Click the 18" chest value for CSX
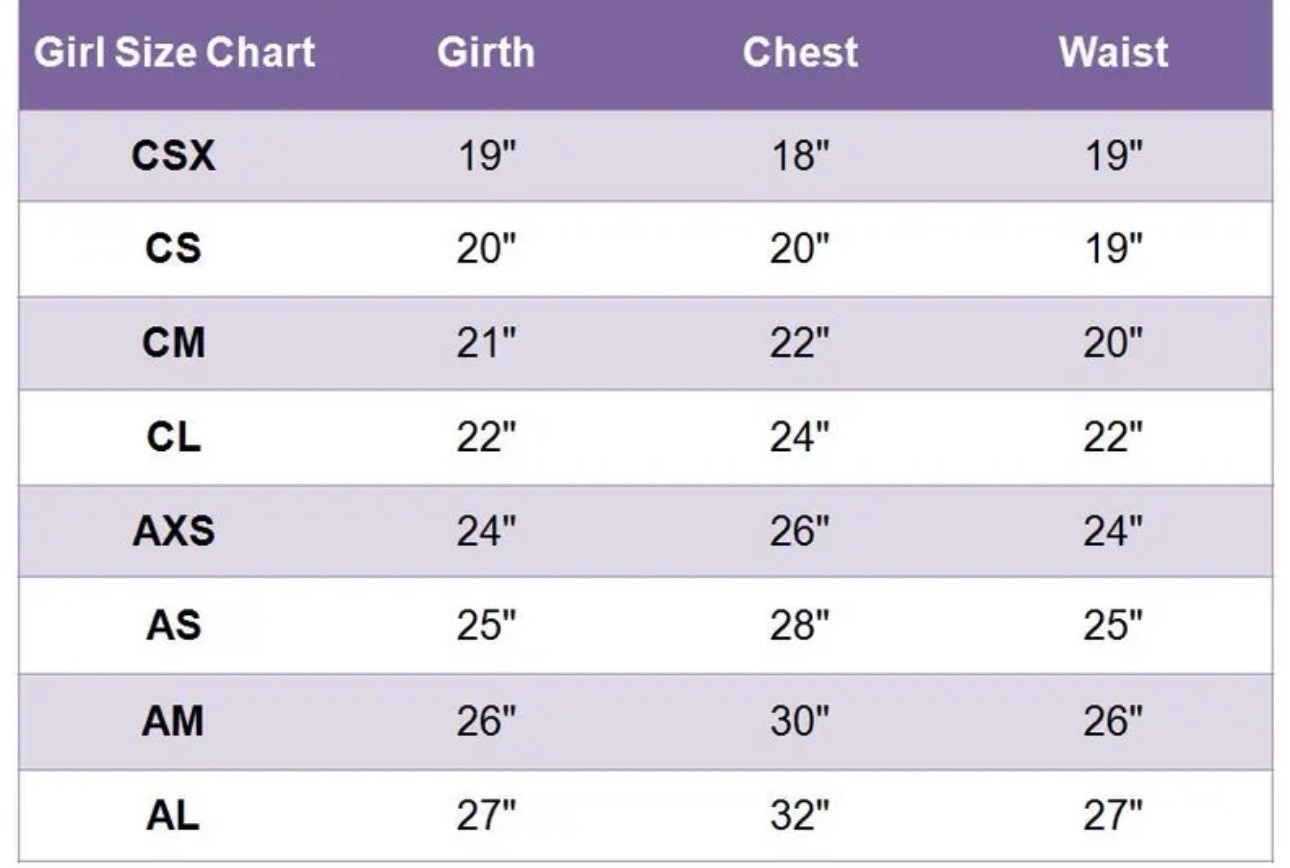The image size is (1290, 868). point(800,156)
